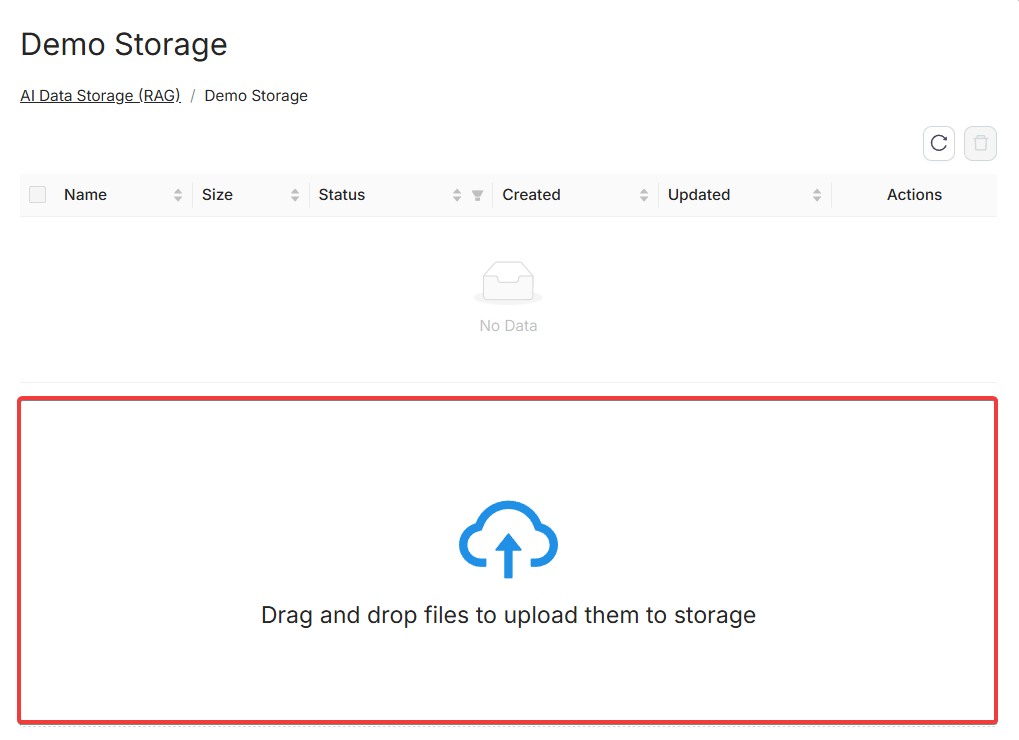Click the drag and drop upload text
This screenshot has height=740, width=1019.
coord(508,615)
